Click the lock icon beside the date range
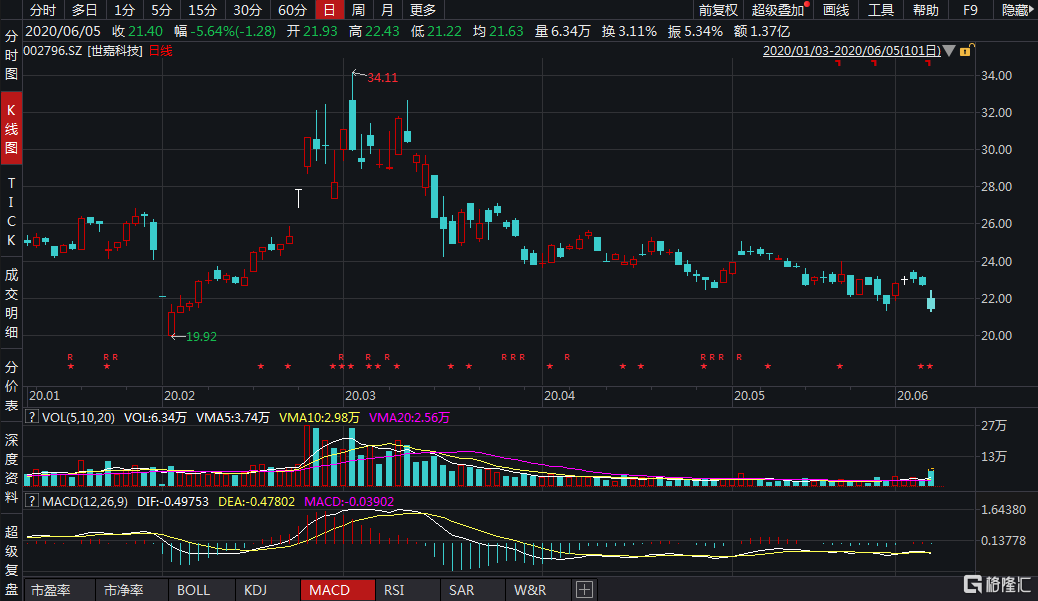This screenshot has width=1038, height=601. [x=966, y=49]
